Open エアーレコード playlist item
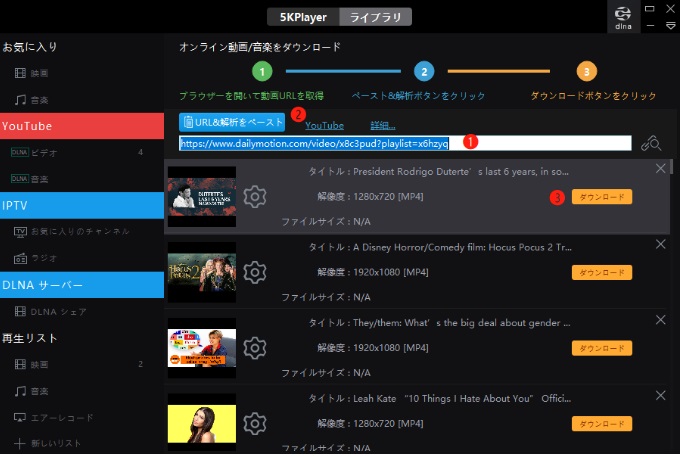 [54, 417]
